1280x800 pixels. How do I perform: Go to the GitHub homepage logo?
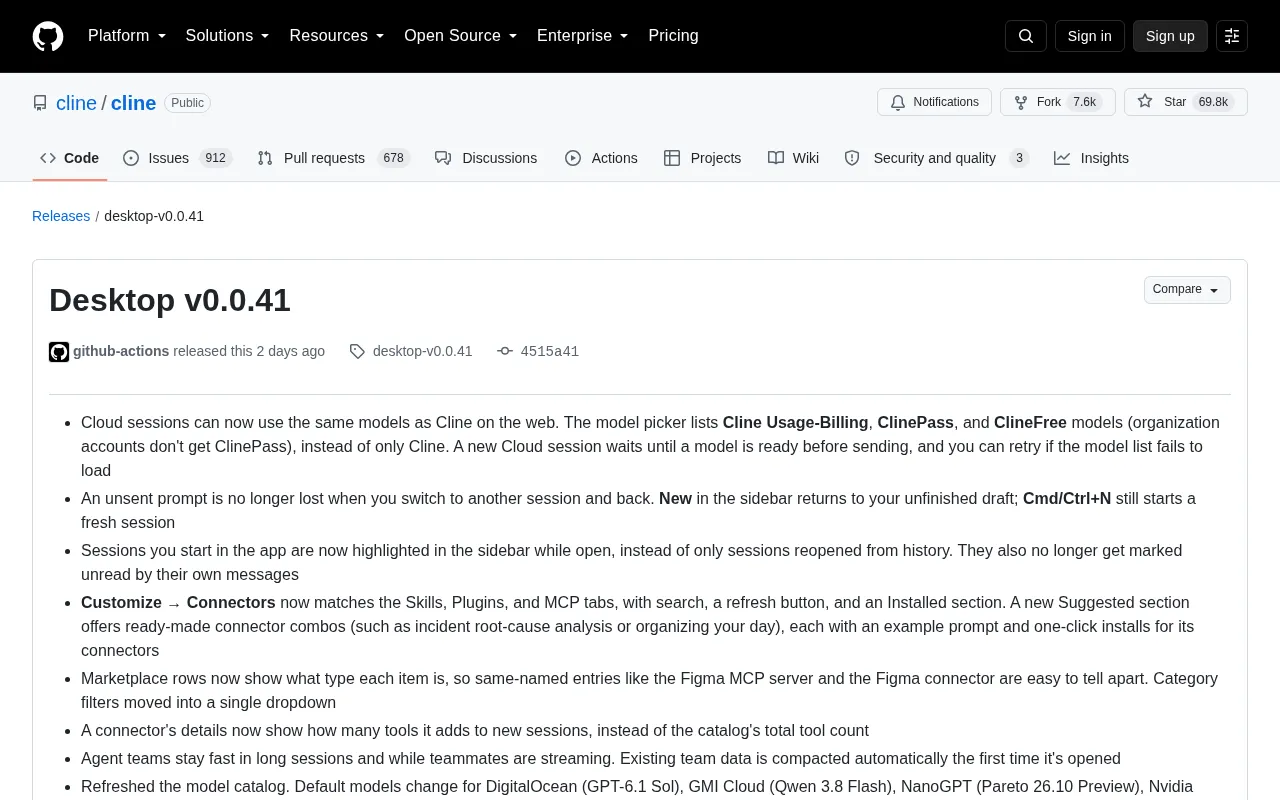[48, 36]
